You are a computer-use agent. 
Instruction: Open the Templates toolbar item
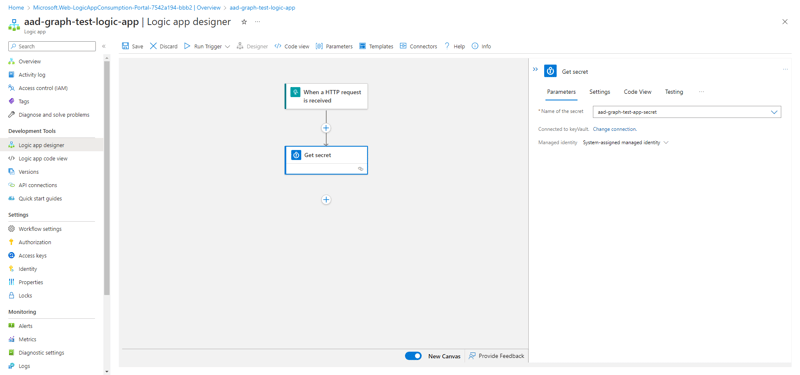376,46
